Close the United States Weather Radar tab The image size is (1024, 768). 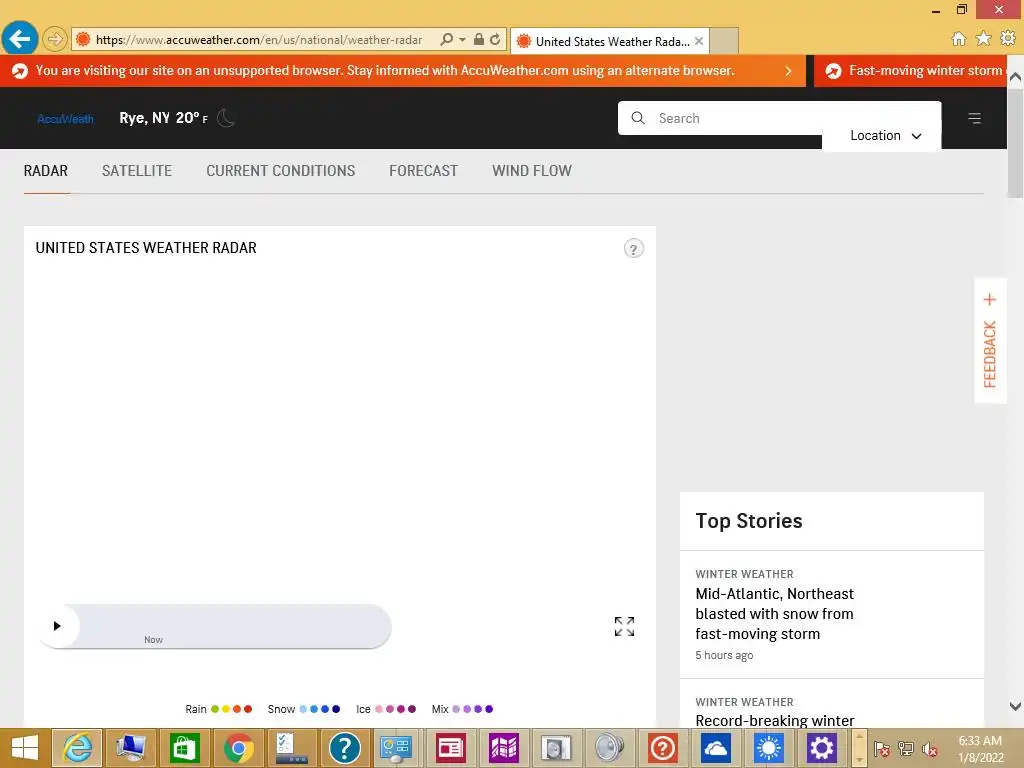699,41
